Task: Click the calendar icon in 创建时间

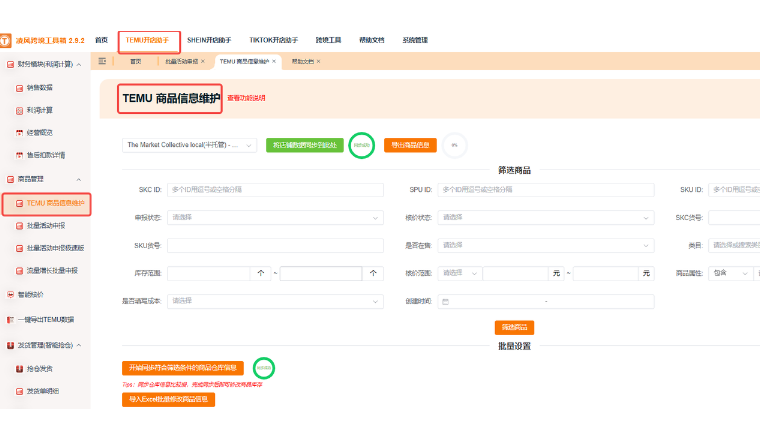Action: tap(445, 301)
